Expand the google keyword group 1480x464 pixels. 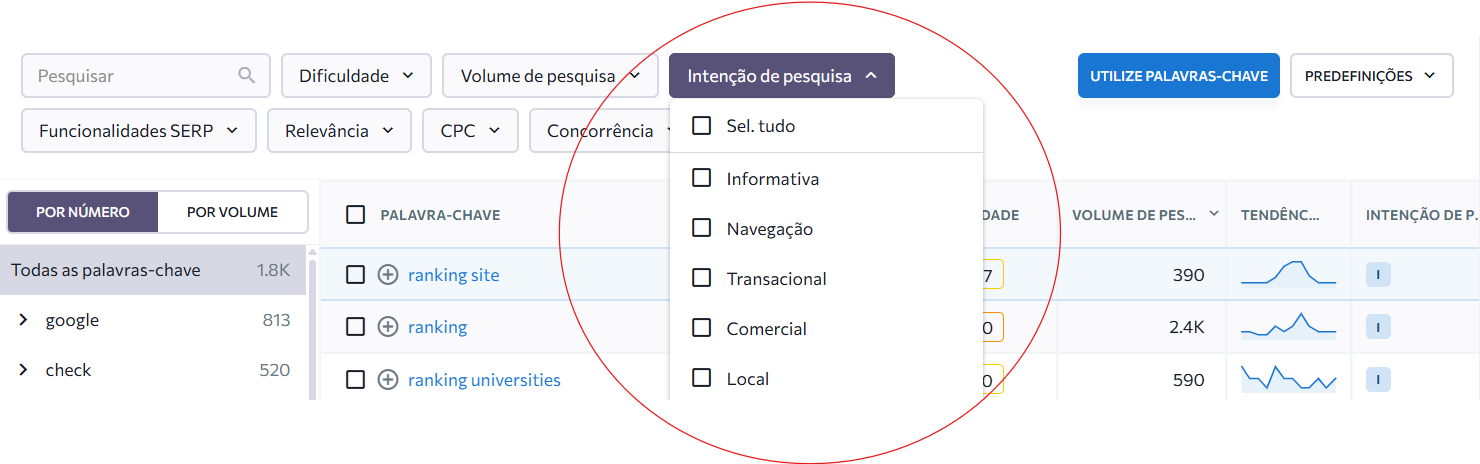pyautogui.click(x=23, y=320)
